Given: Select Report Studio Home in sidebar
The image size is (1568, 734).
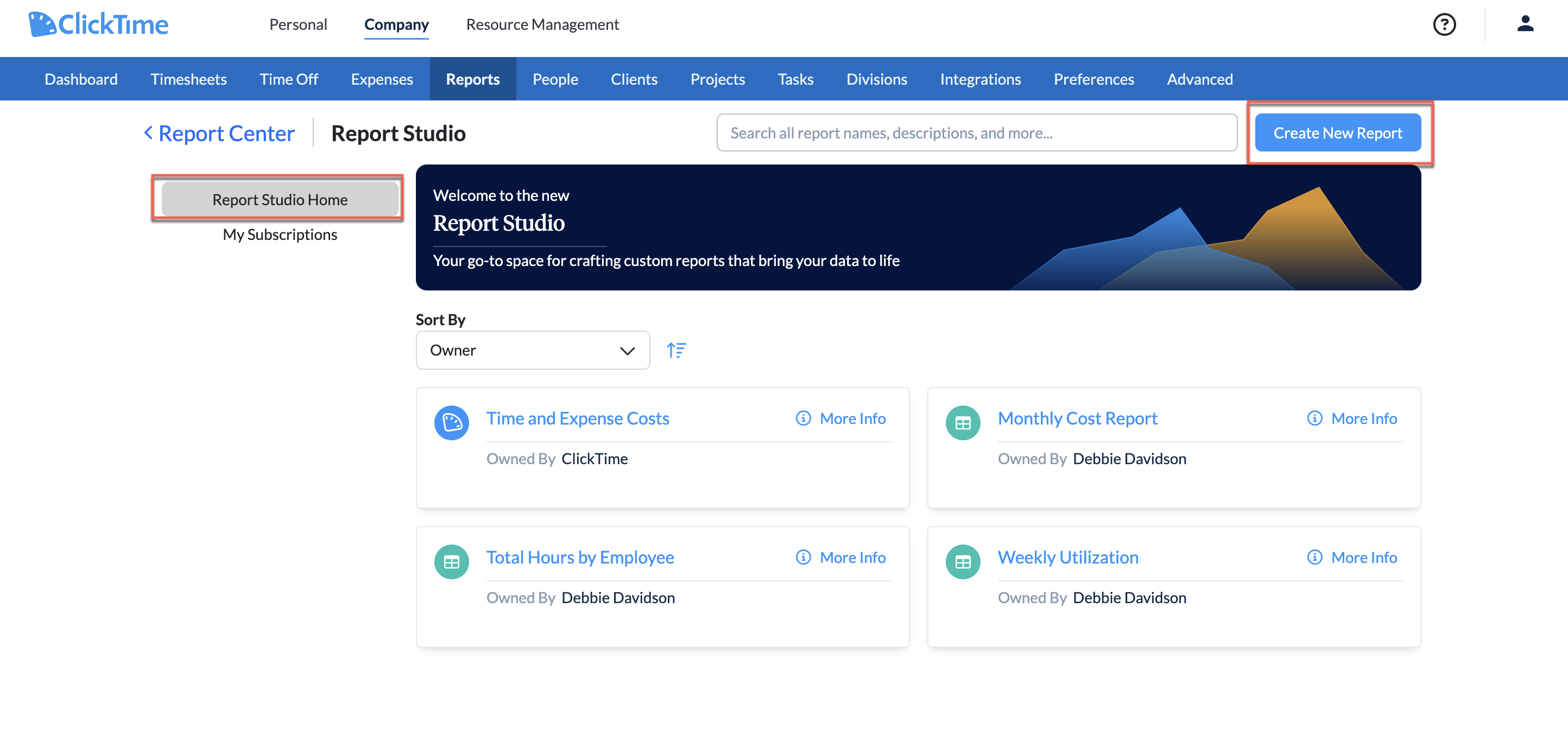Looking at the screenshot, I should pyautogui.click(x=280, y=199).
